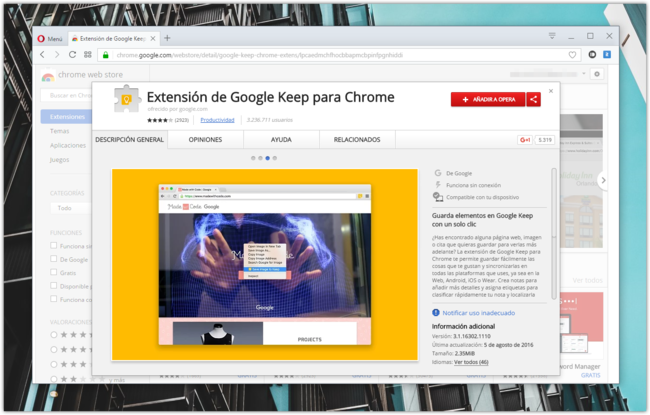This screenshot has width=650, height=415.
Task: Select the three-star rating radio button
Action: pos(53,364)
